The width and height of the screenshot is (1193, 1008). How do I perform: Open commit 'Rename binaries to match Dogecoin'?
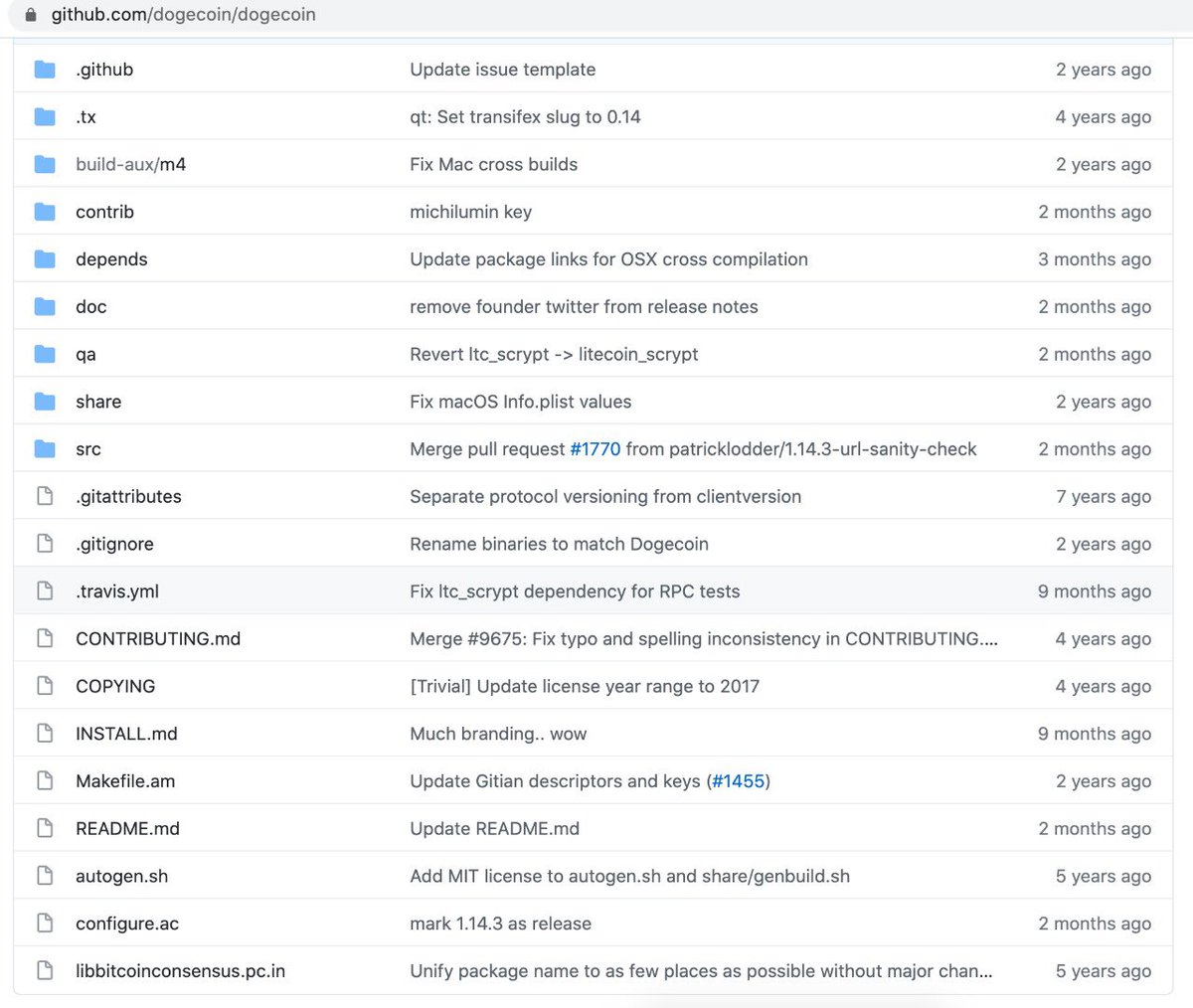pyautogui.click(x=560, y=544)
